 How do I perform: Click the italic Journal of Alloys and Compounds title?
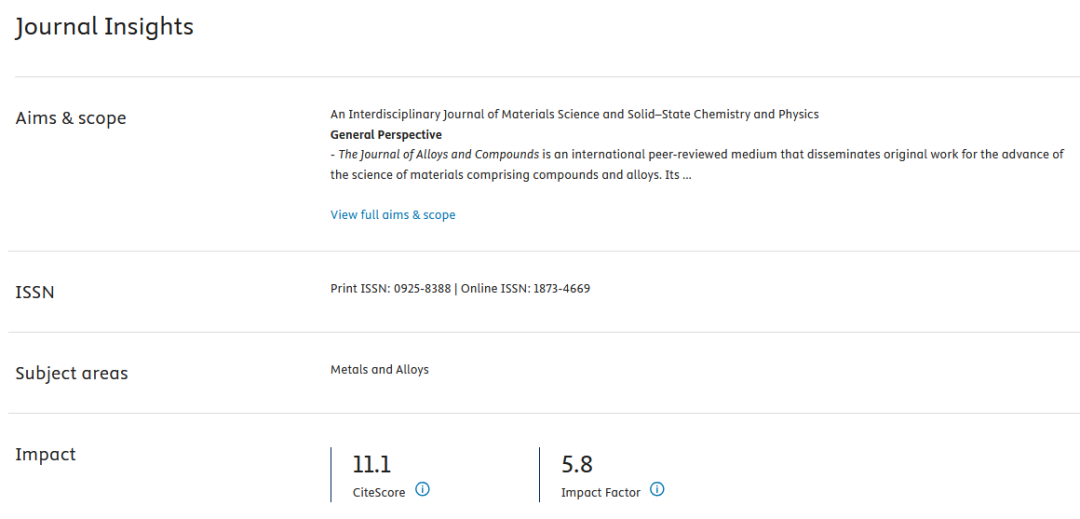point(450,155)
